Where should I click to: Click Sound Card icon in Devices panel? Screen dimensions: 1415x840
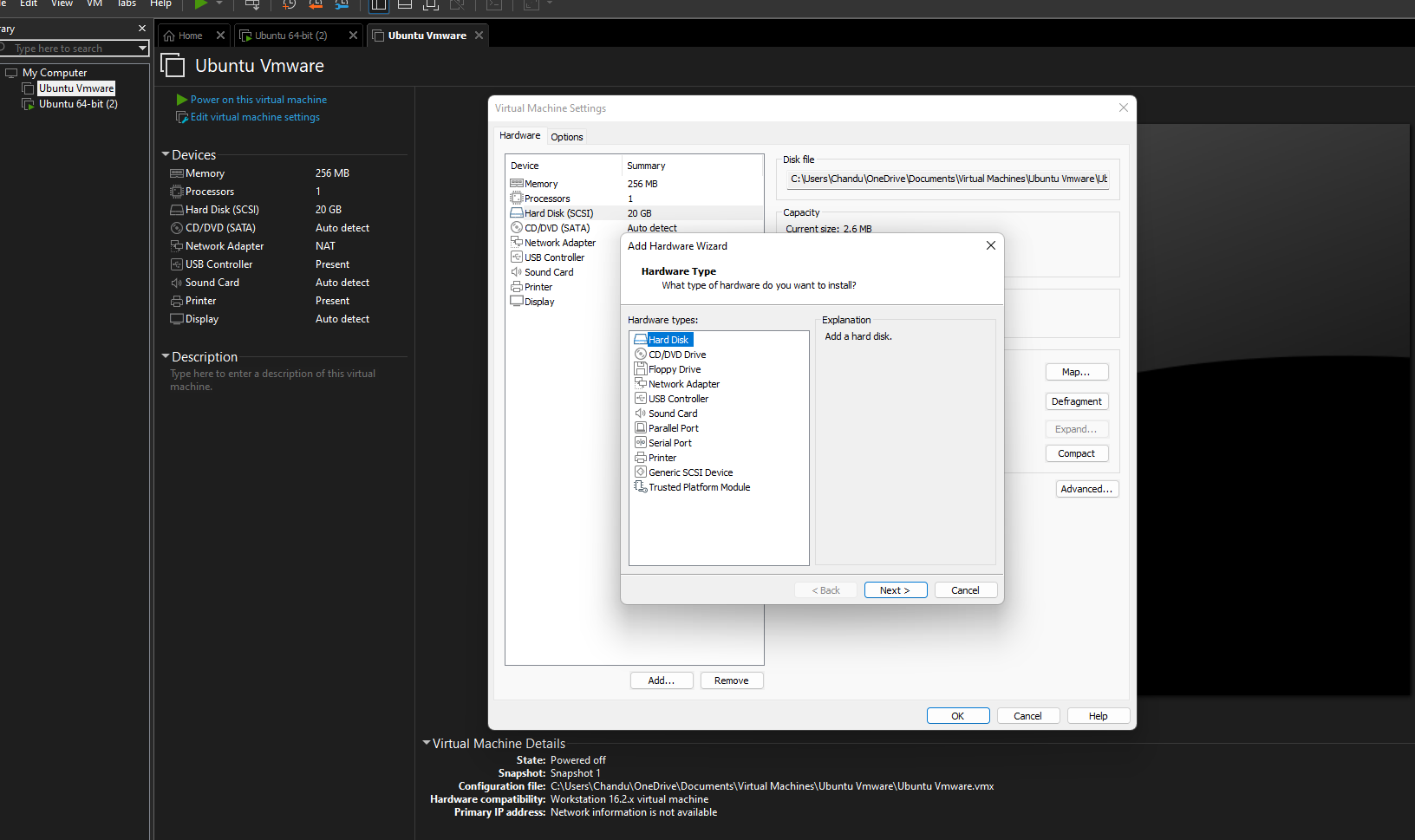[x=177, y=283]
